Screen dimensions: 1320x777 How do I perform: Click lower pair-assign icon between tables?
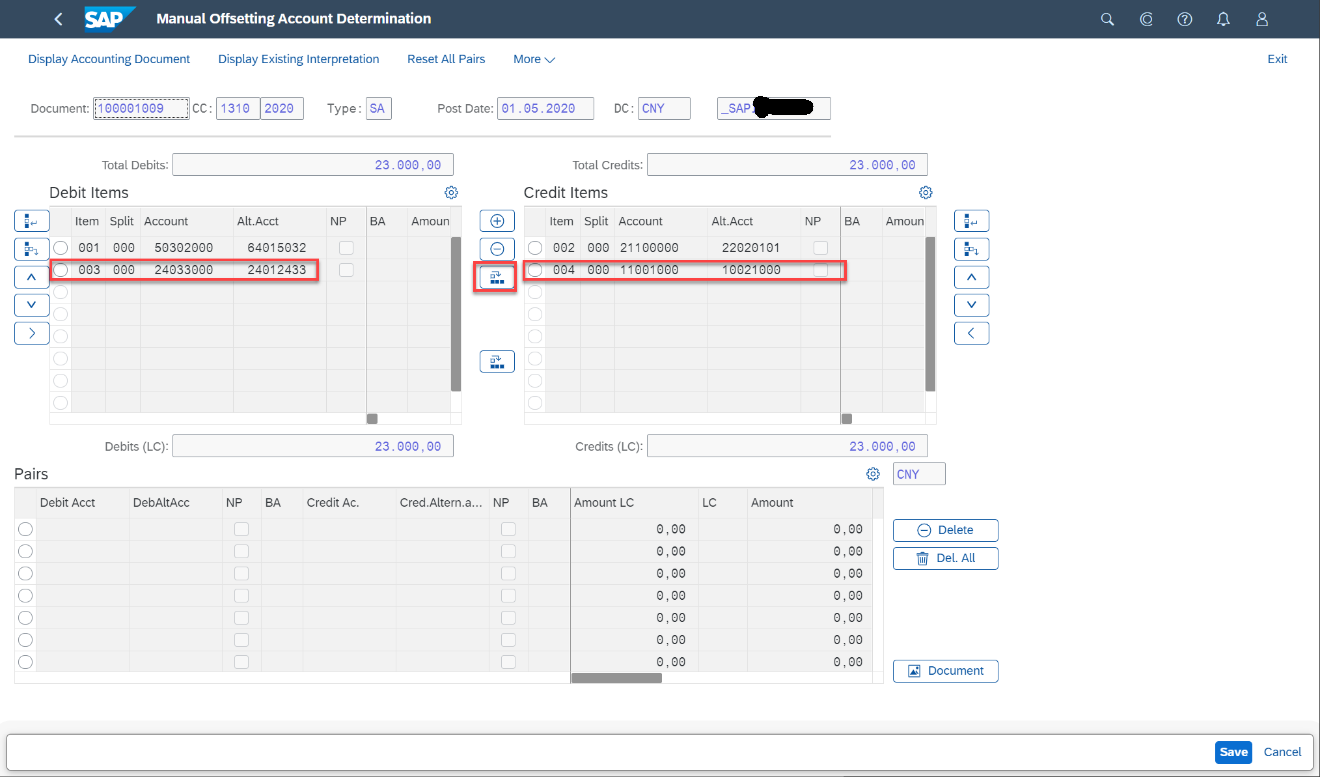[x=497, y=361]
